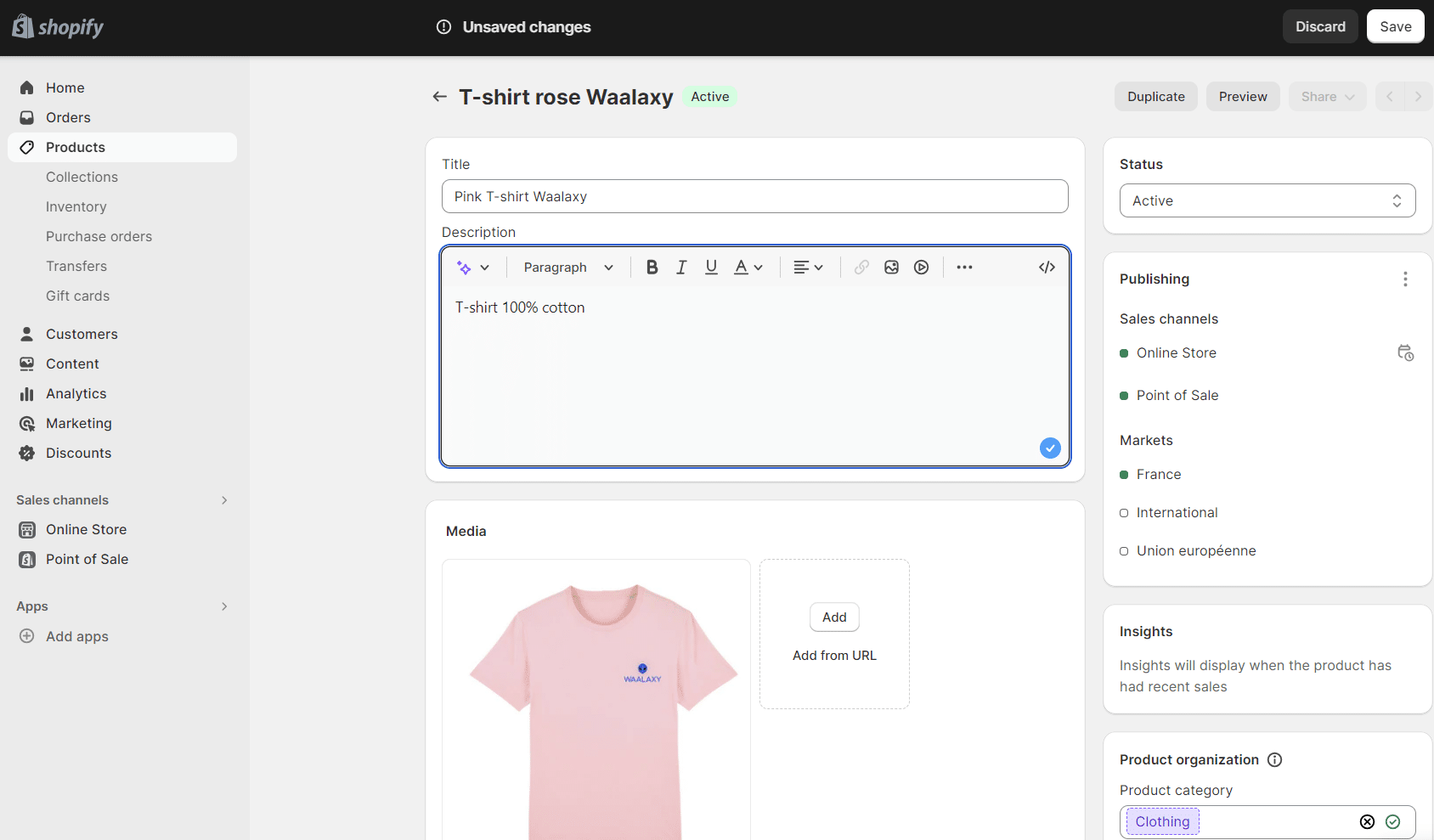
Task: Select the pink T-shirt media thumbnail
Action: pyautogui.click(x=596, y=700)
